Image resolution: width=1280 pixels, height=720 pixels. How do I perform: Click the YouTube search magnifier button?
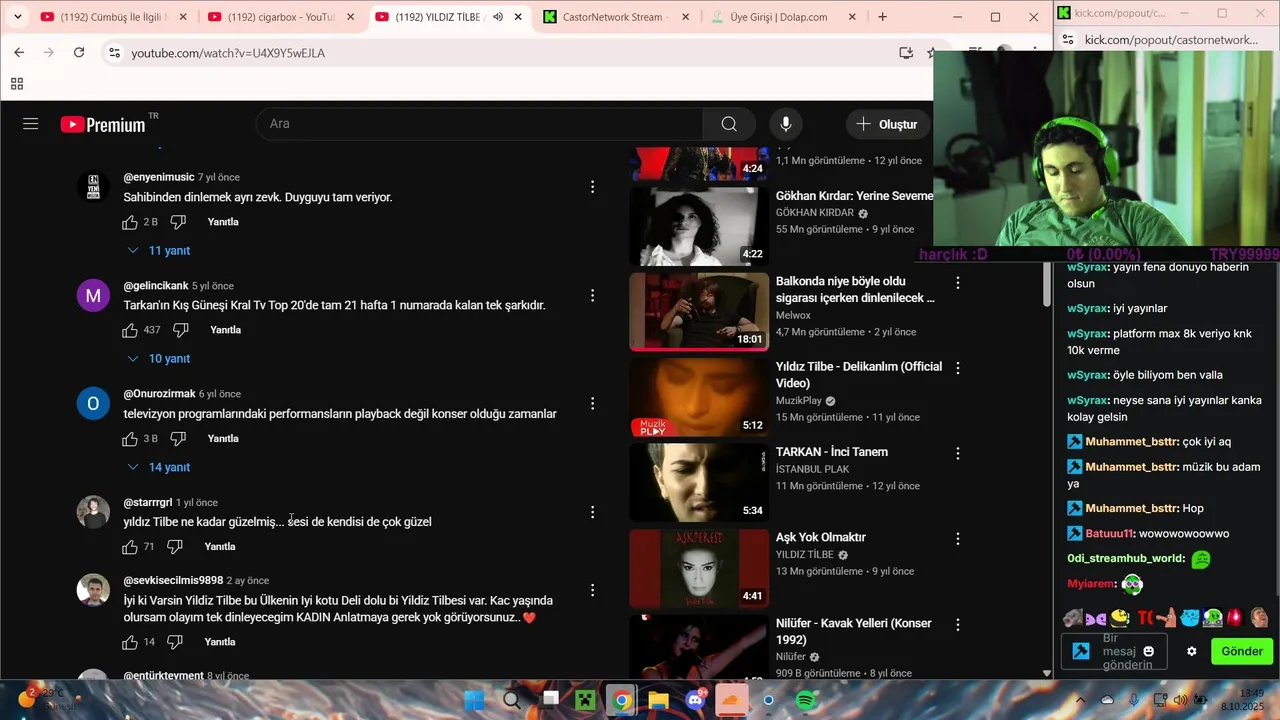coord(729,124)
